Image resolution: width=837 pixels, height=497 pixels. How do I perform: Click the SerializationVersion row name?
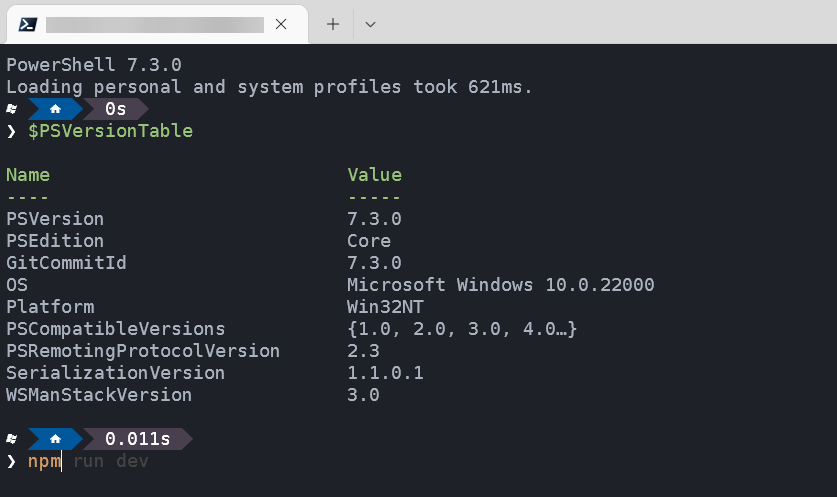coord(116,373)
